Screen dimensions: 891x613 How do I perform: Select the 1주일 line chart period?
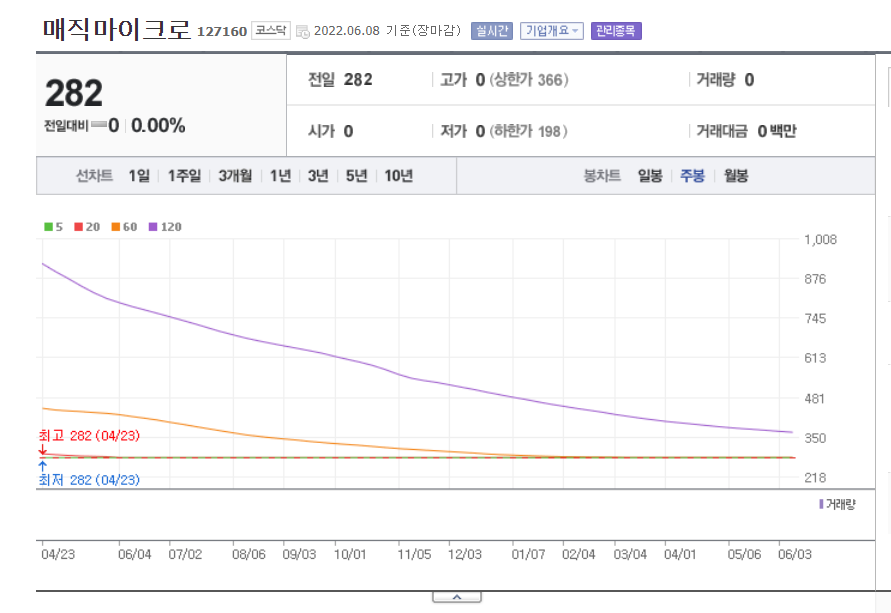[x=184, y=176]
